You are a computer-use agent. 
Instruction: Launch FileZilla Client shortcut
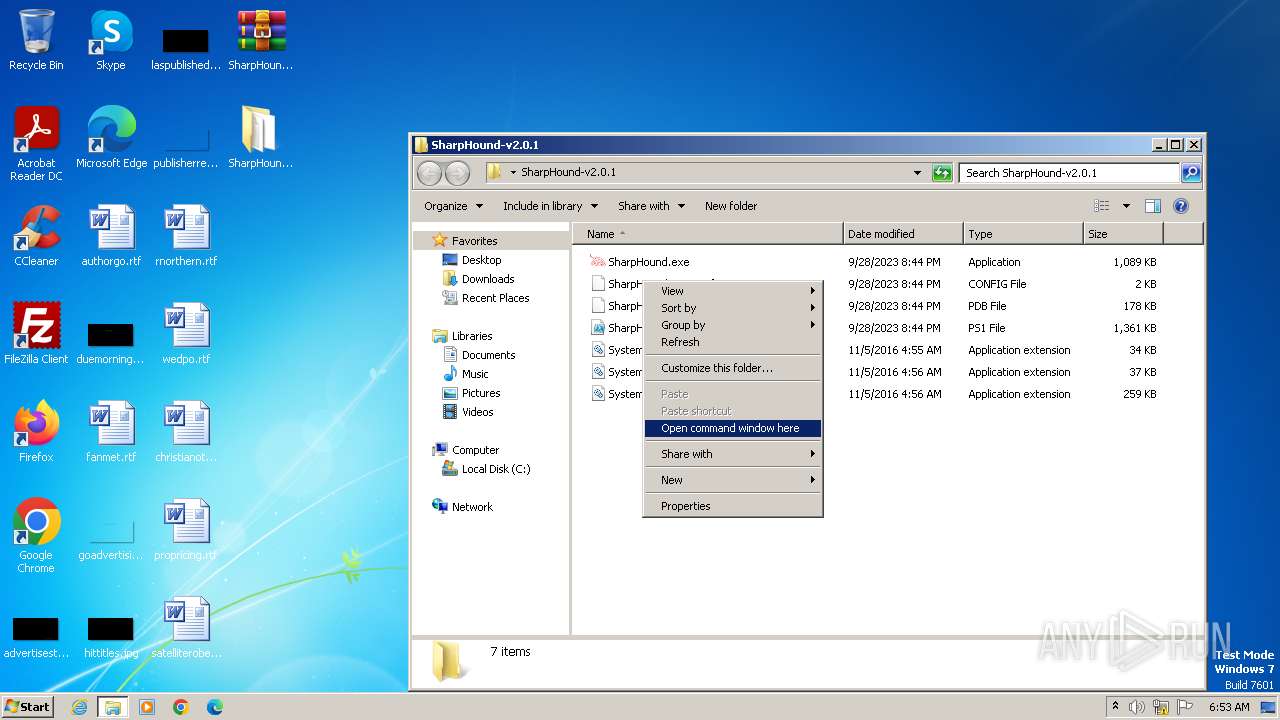[x=36, y=334]
